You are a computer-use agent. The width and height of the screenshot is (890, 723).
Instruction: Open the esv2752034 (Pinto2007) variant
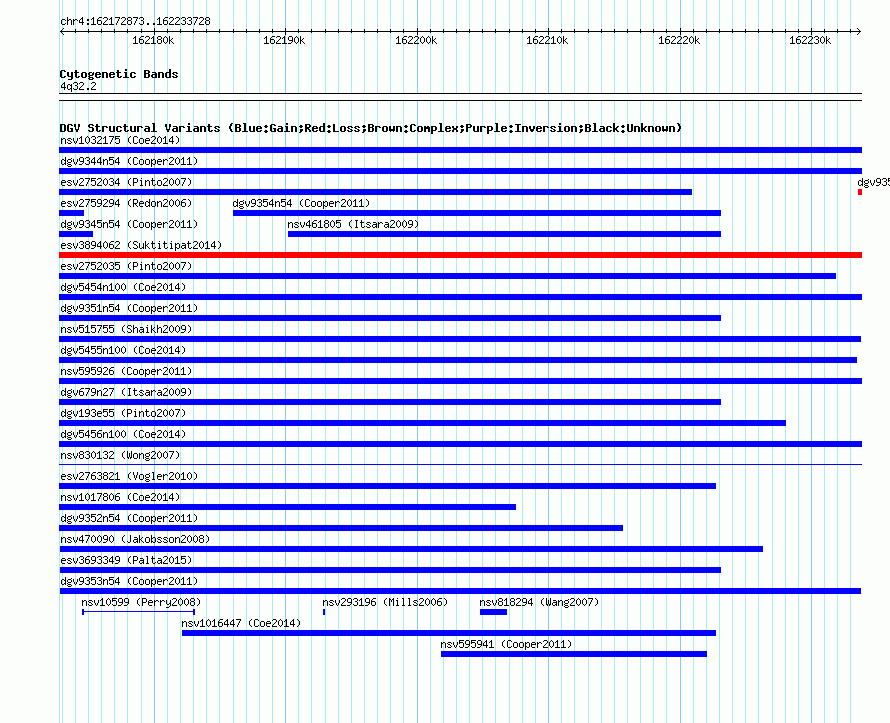[x=126, y=182]
